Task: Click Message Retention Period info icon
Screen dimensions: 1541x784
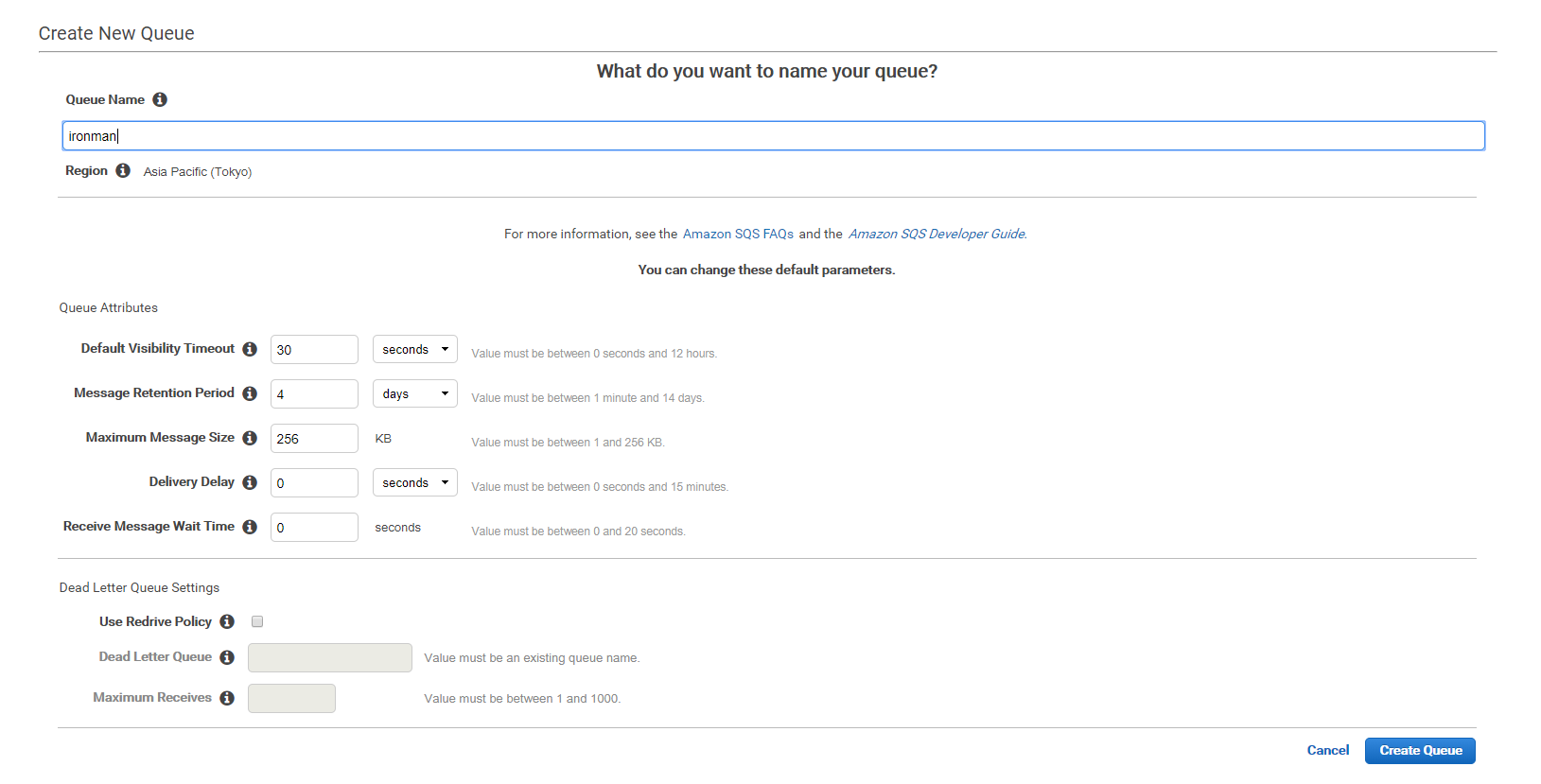Action: coord(250,393)
